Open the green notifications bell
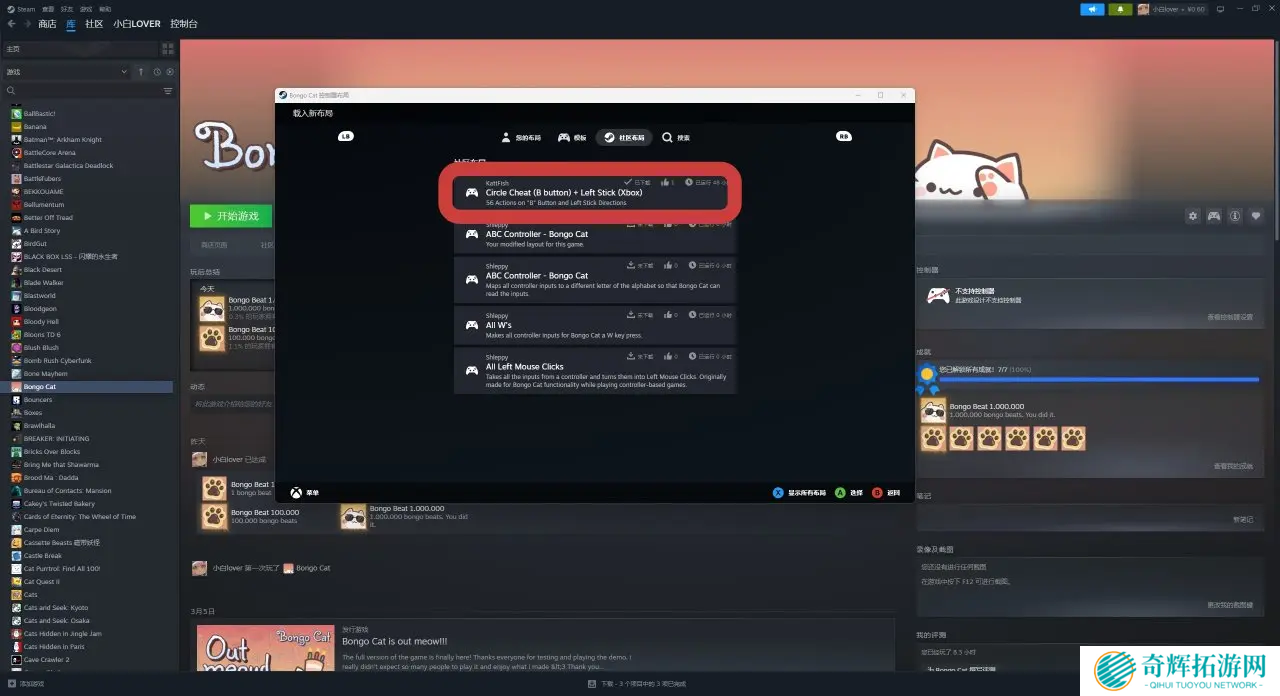 click(x=1120, y=9)
